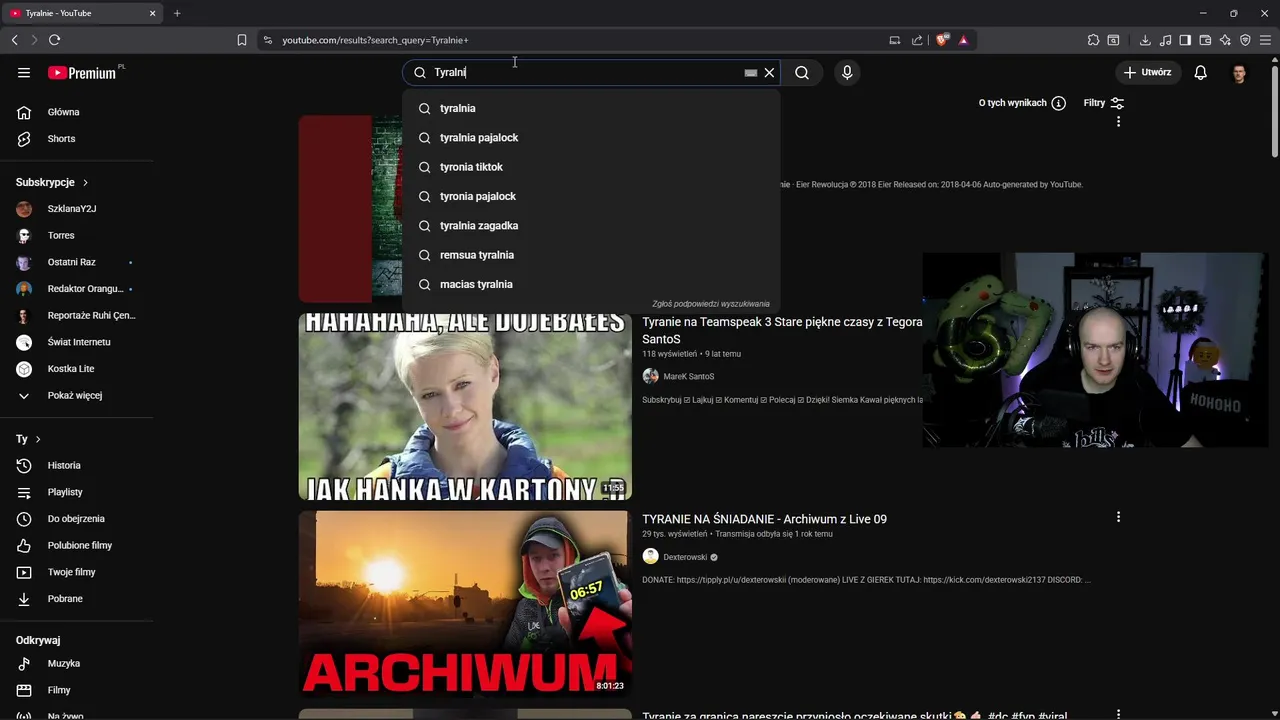Open TYRANIE NA ŚNIADANIE video title
Screen dimensions: 1280x720
(x=764, y=519)
